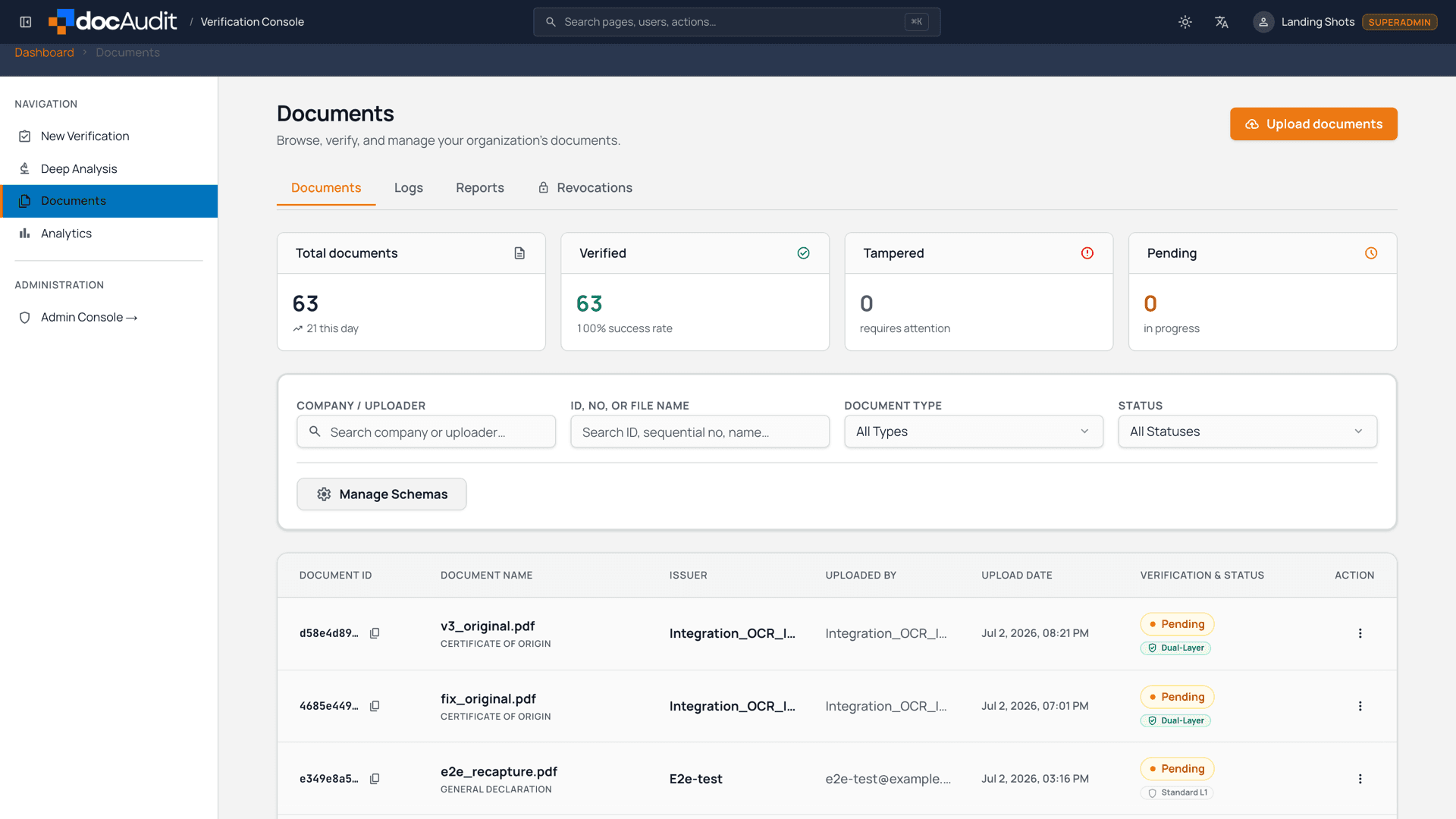Click e2e-test@example uploader cell
The image size is (1456, 819).
click(888, 779)
